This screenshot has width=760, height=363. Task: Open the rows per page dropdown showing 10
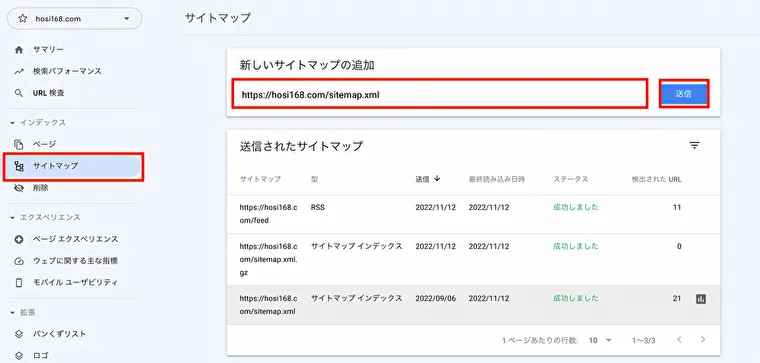pos(601,340)
